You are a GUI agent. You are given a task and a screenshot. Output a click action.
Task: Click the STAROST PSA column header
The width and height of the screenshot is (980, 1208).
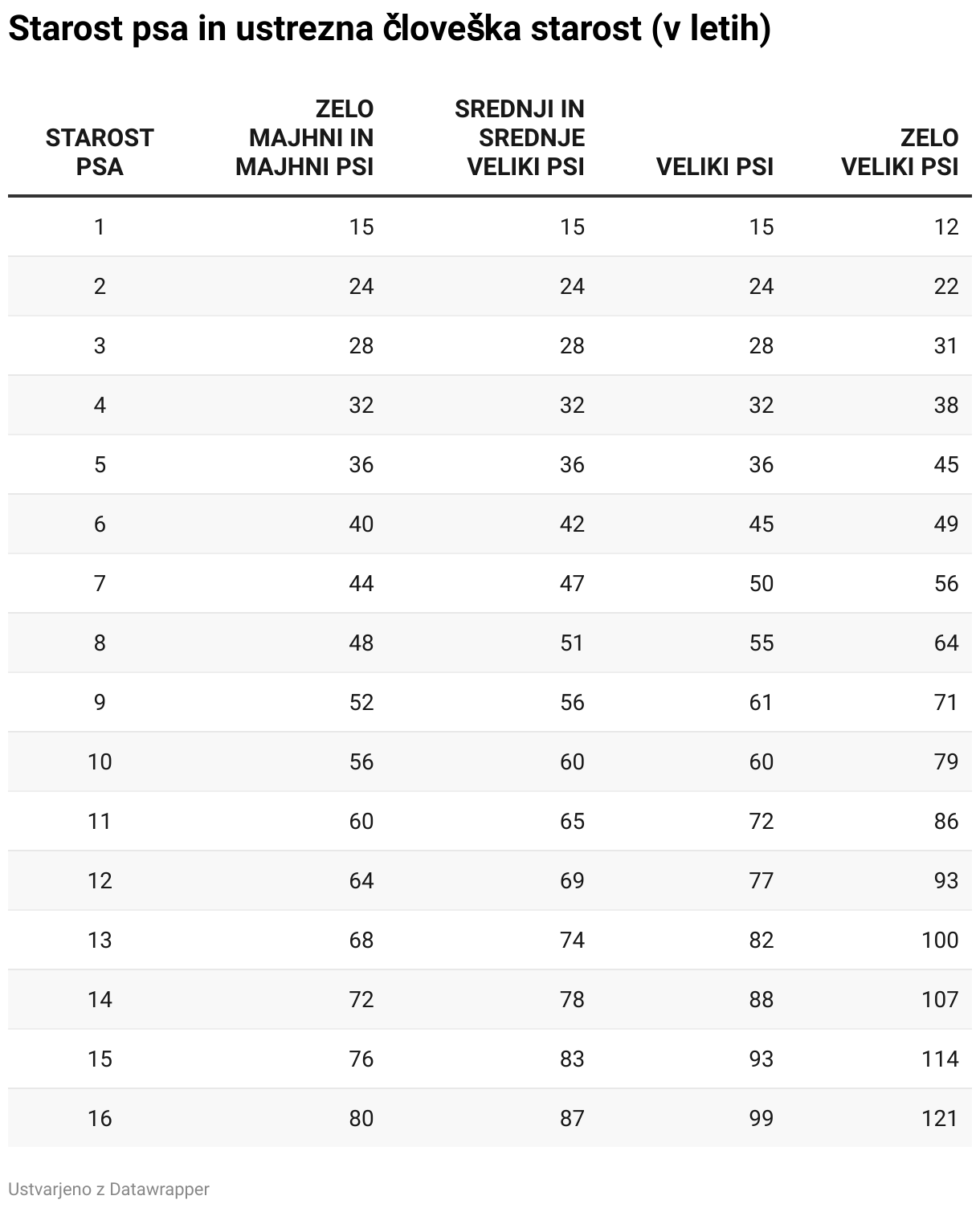[x=100, y=152]
